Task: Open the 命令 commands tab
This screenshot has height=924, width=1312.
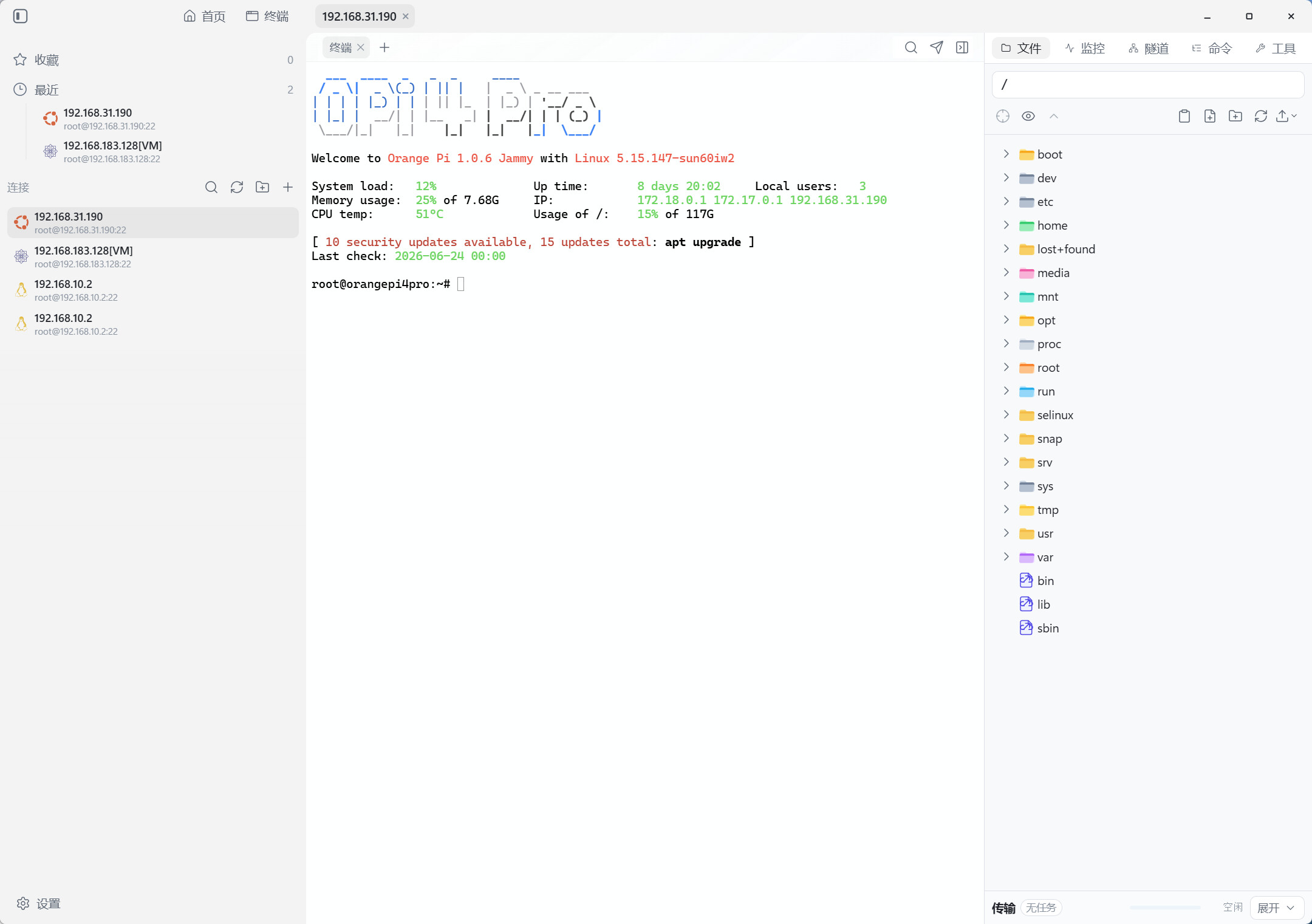Action: (x=1212, y=48)
